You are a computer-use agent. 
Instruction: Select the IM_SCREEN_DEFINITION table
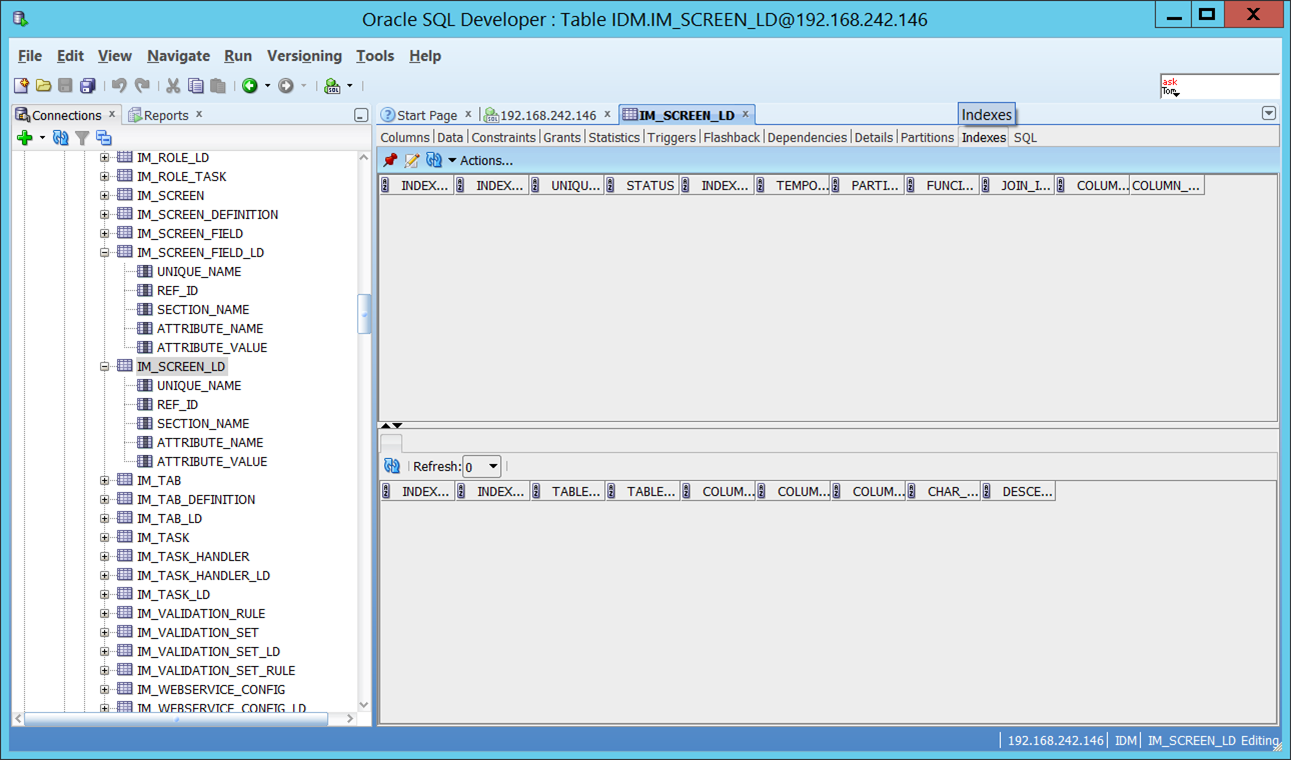pyautogui.click(x=207, y=215)
